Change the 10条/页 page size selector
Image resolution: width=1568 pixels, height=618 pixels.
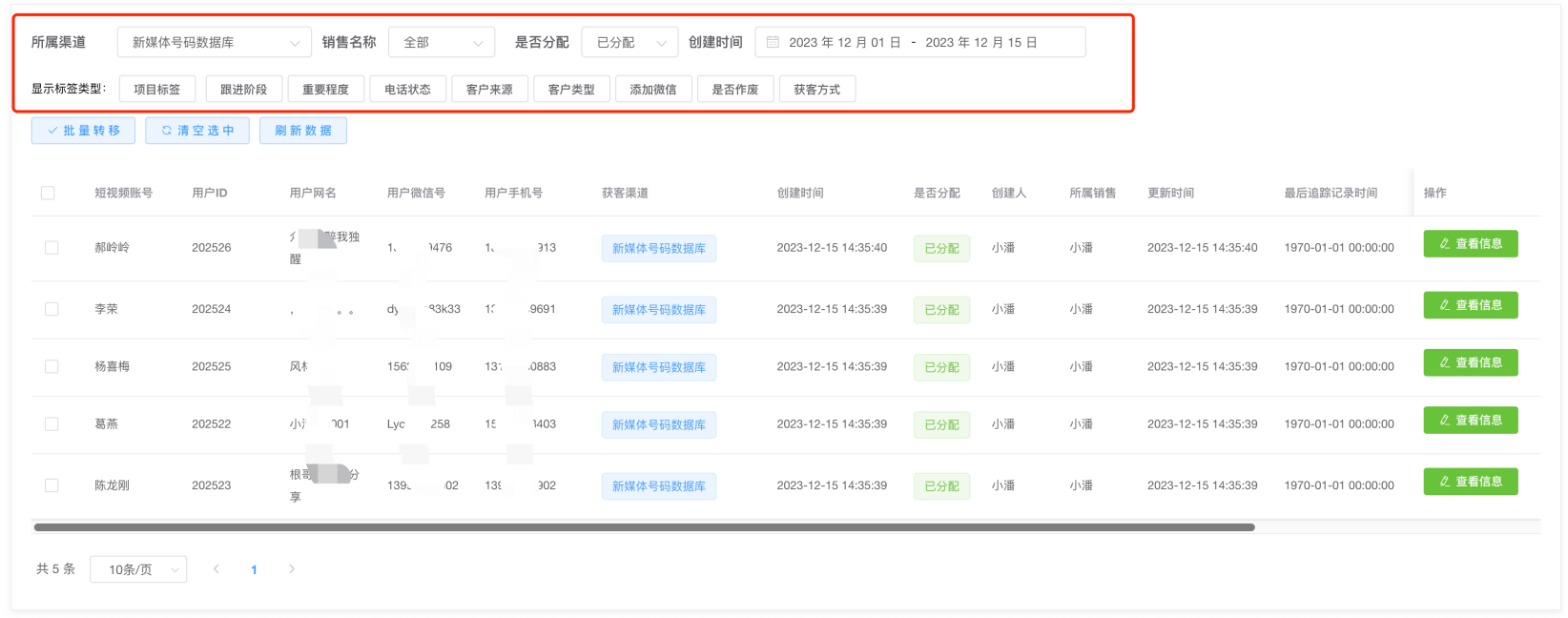pos(138,569)
